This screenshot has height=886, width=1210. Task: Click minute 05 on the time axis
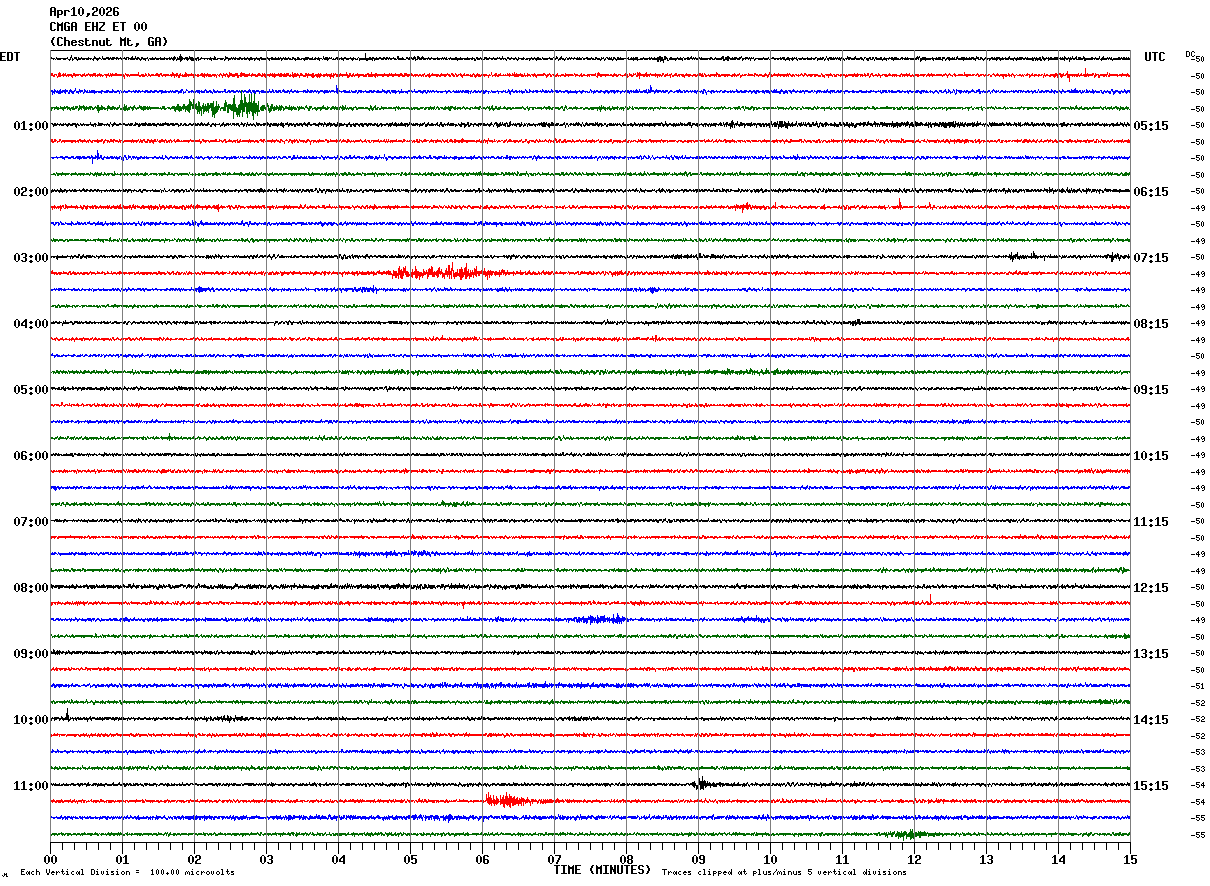click(410, 859)
